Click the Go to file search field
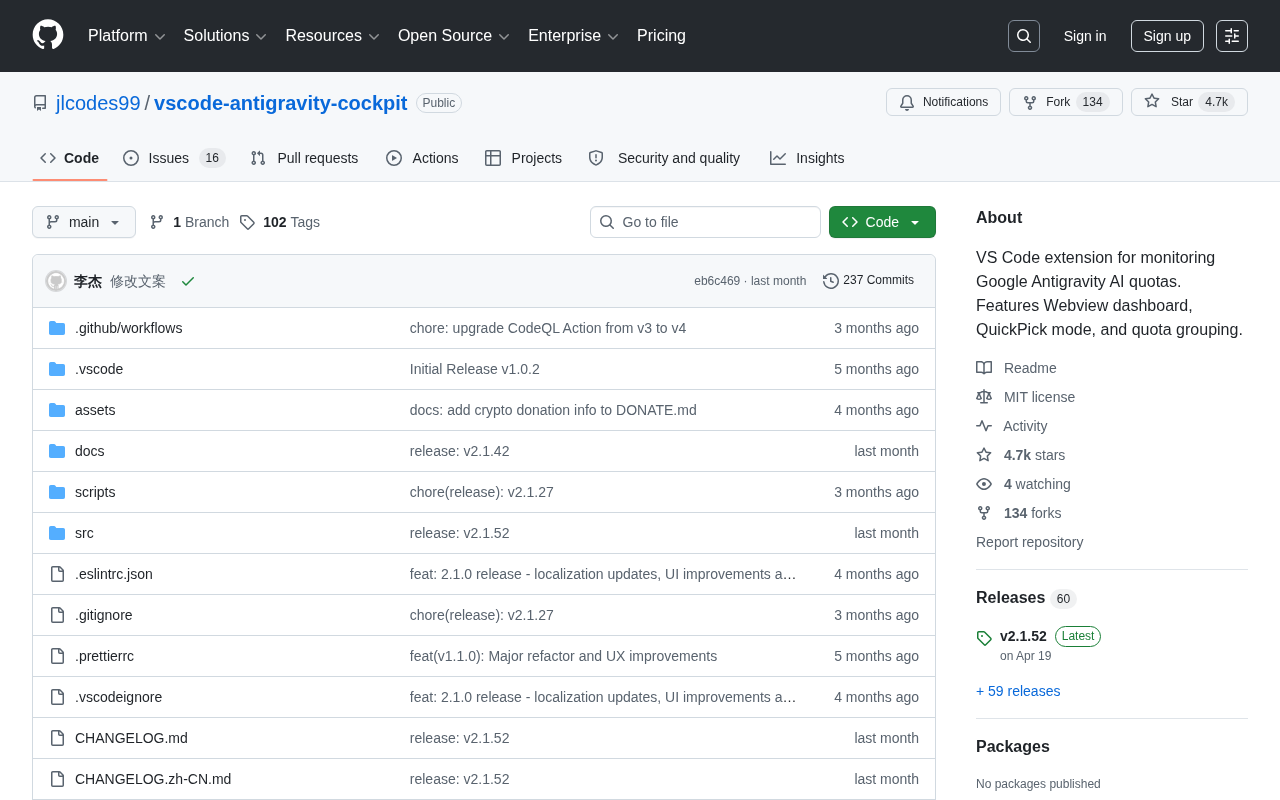Viewport: 1280px width, 800px height. pyautogui.click(x=705, y=222)
